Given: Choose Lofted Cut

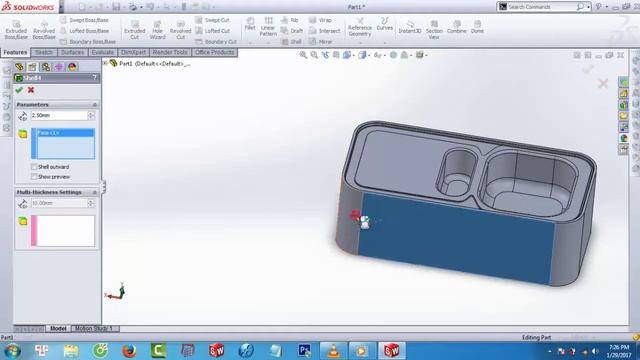Looking at the screenshot, I should (x=212, y=31).
